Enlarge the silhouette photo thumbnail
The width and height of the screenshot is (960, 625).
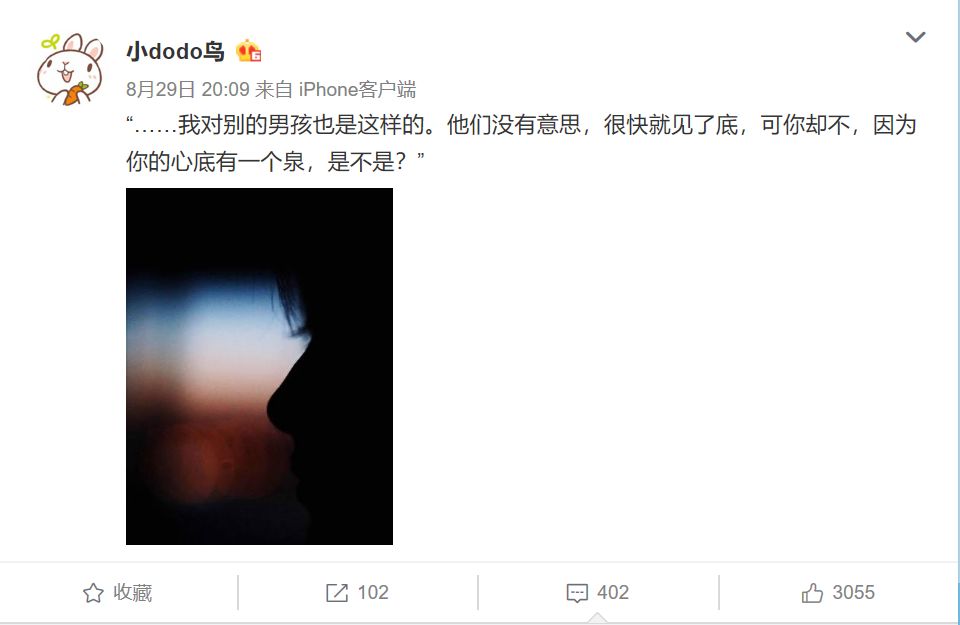click(x=260, y=366)
